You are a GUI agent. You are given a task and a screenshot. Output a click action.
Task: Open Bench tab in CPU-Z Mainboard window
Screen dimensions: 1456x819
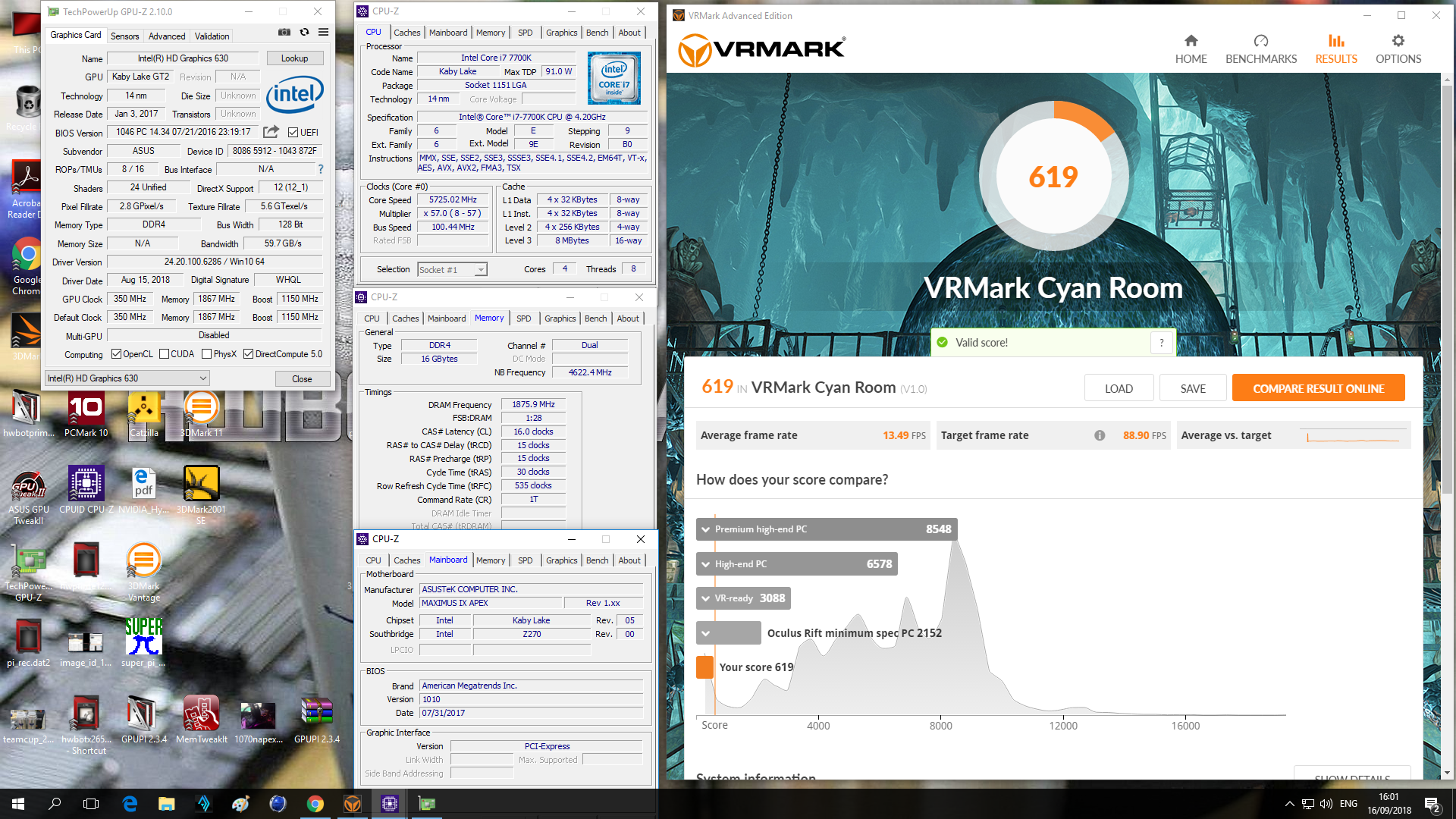pyautogui.click(x=597, y=560)
